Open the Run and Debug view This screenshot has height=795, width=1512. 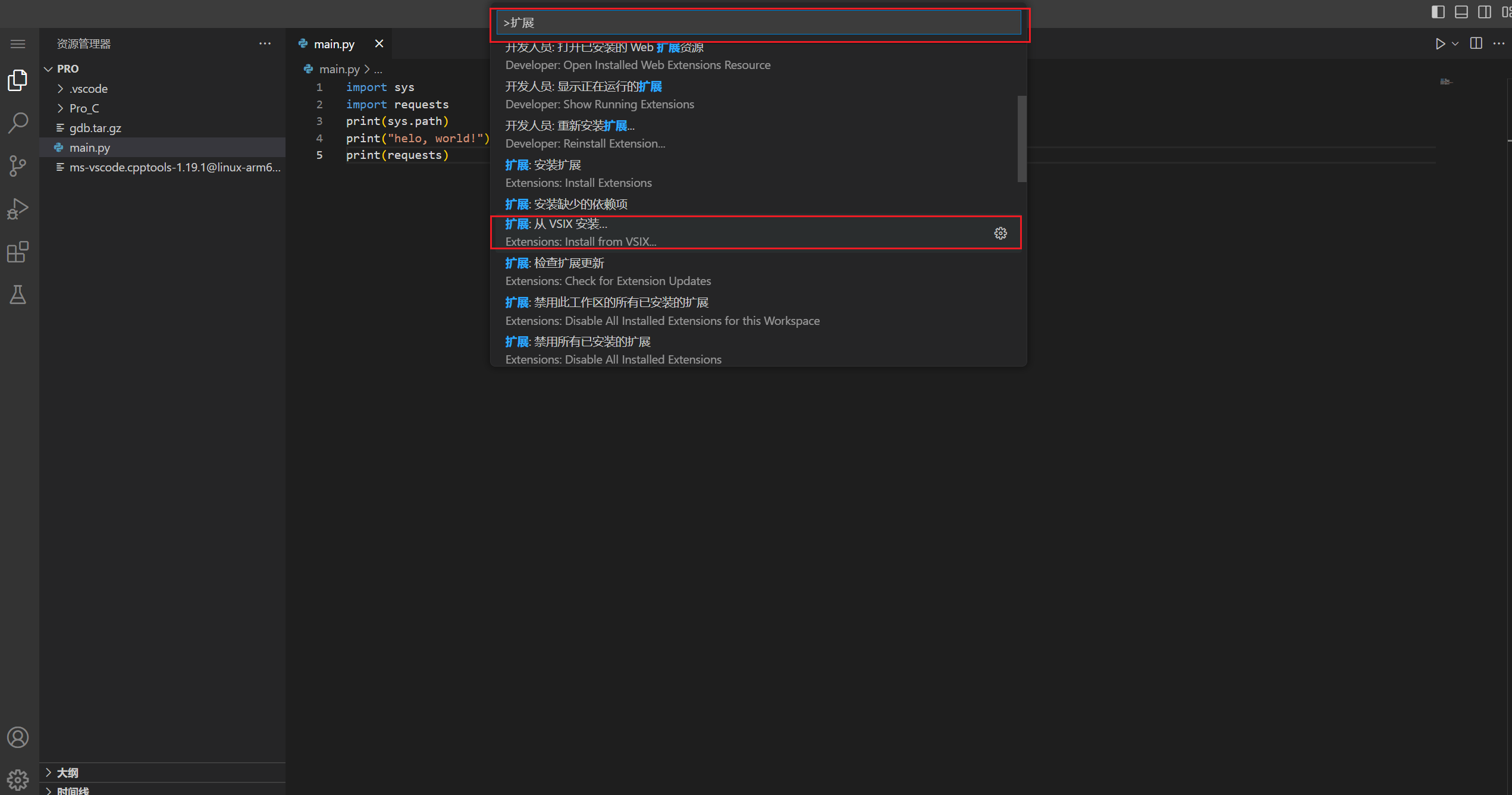pyautogui.click(x=18, y=209)
